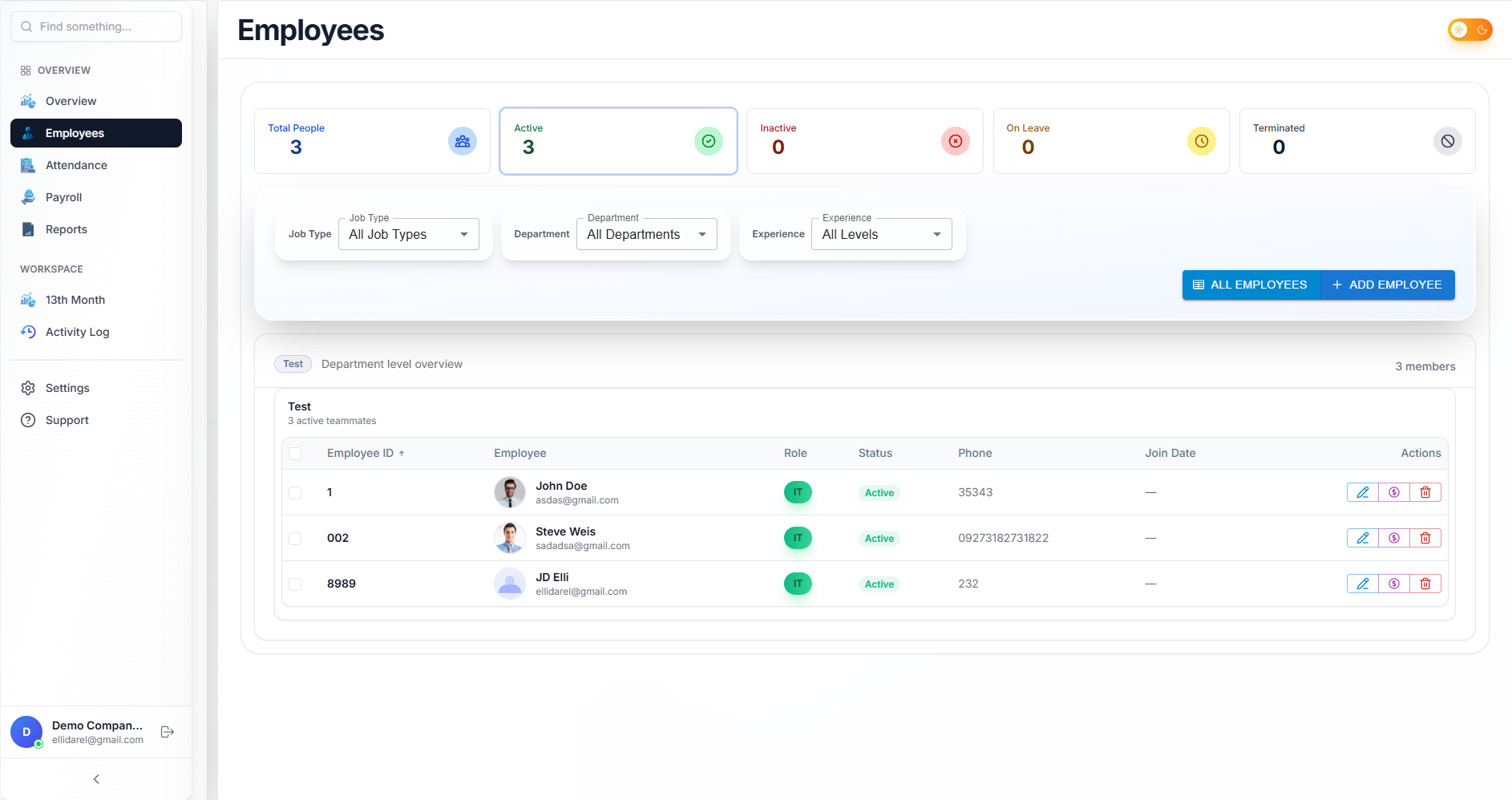The height and width of the screenshot is (800, 1512).
Task: Delete JD Elli with trash icon
Action: [x=1425, y=584]
